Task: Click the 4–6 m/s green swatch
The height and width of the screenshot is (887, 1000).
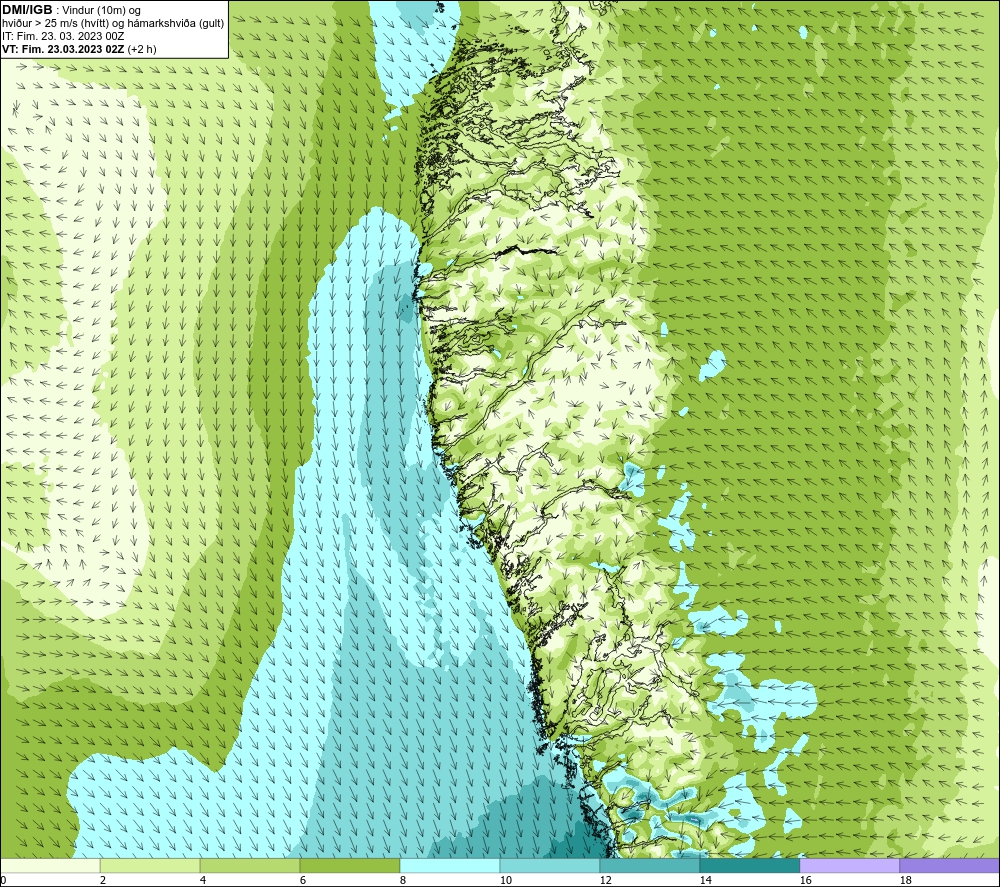Action: tap(250, 866)
